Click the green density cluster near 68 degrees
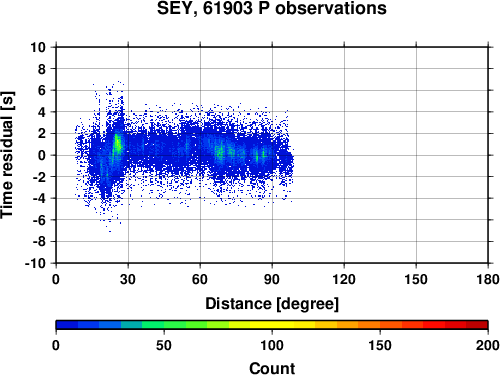The height and width of the screenshot is (375, 500). click(220, 153)
